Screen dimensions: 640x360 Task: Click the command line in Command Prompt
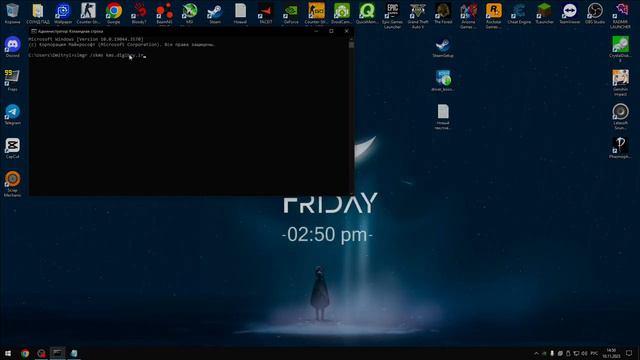tap(87, 55)
